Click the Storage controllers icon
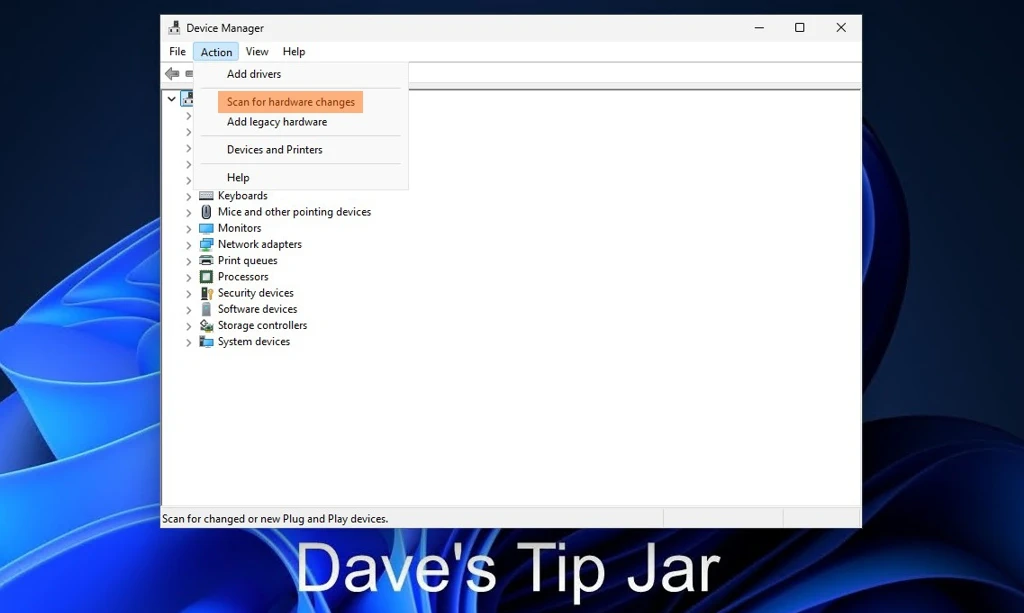This screenshot has width=1024, height=613. (x=206, y=325)
